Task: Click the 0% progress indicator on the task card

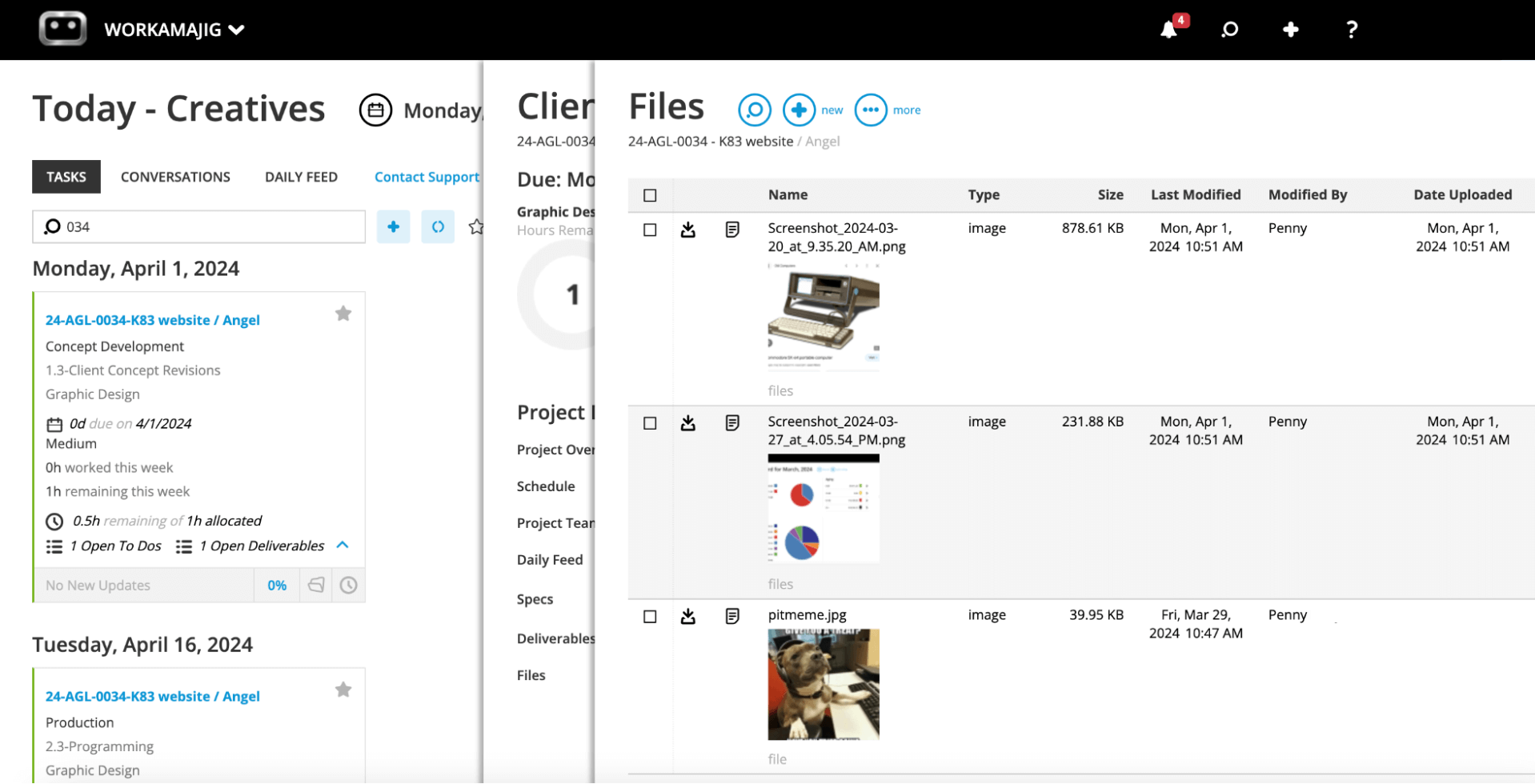Action: [x=276, y=585]
